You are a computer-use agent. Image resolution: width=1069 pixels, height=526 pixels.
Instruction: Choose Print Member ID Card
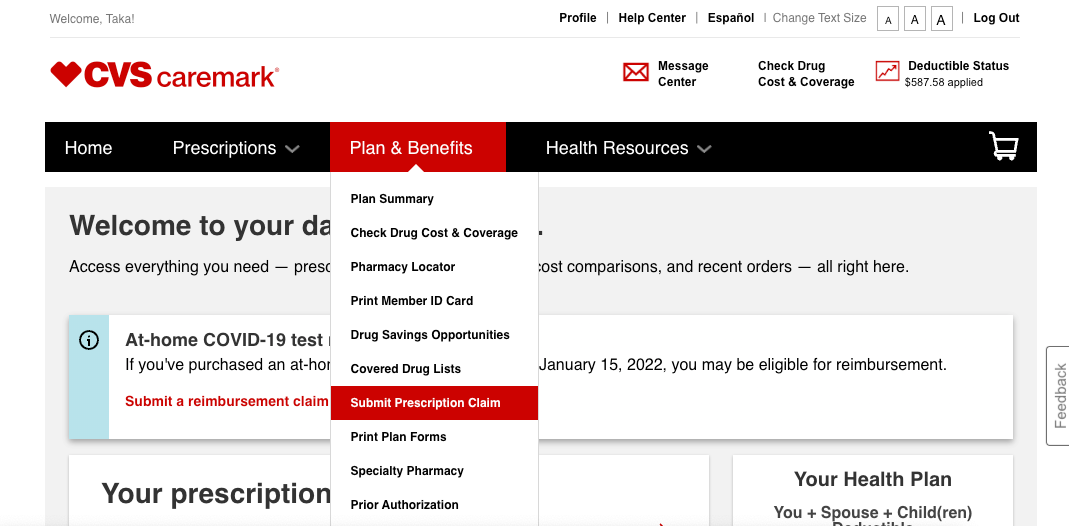coord(412,301)
